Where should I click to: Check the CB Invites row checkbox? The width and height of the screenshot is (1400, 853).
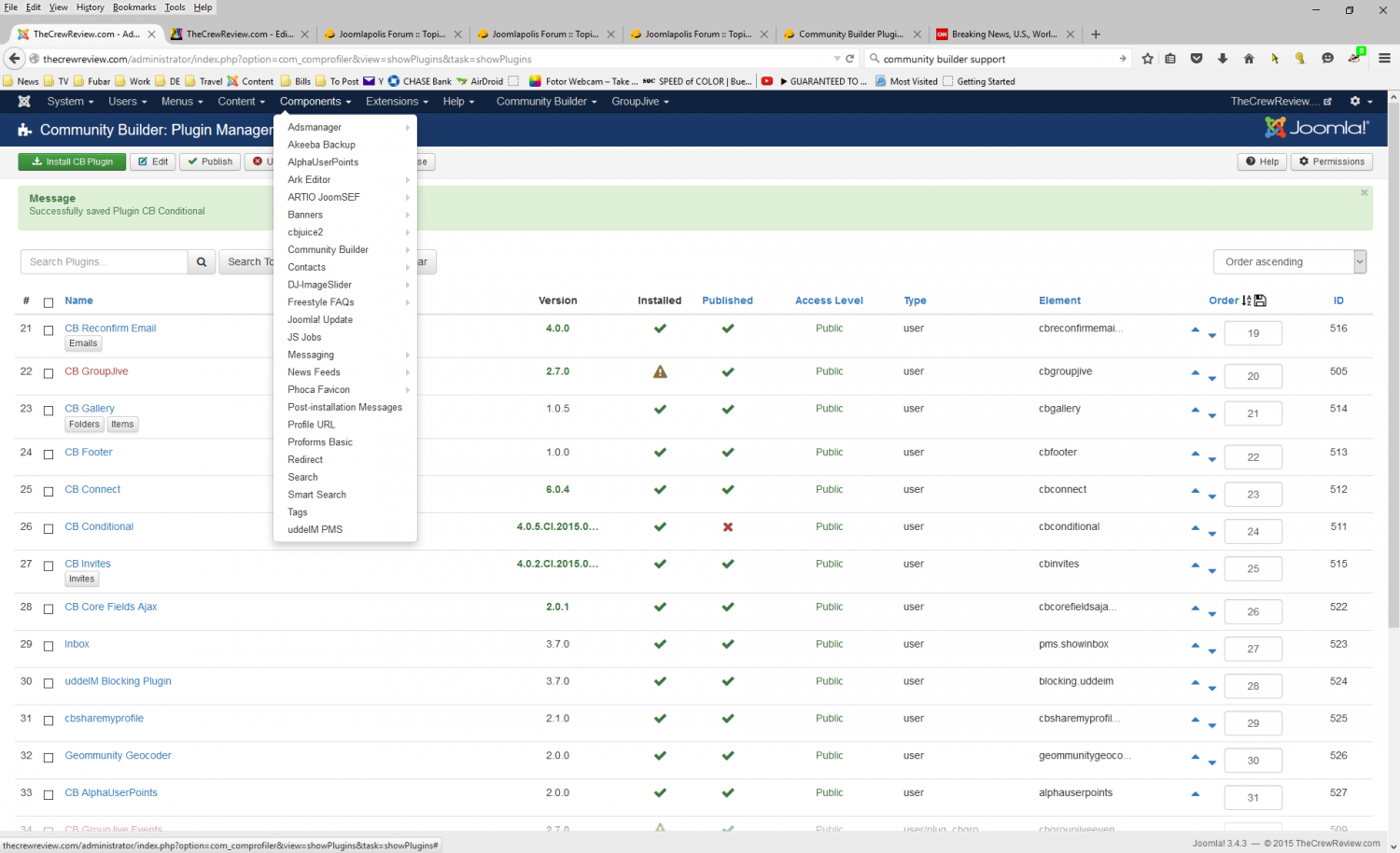click(x=49, y=566)
